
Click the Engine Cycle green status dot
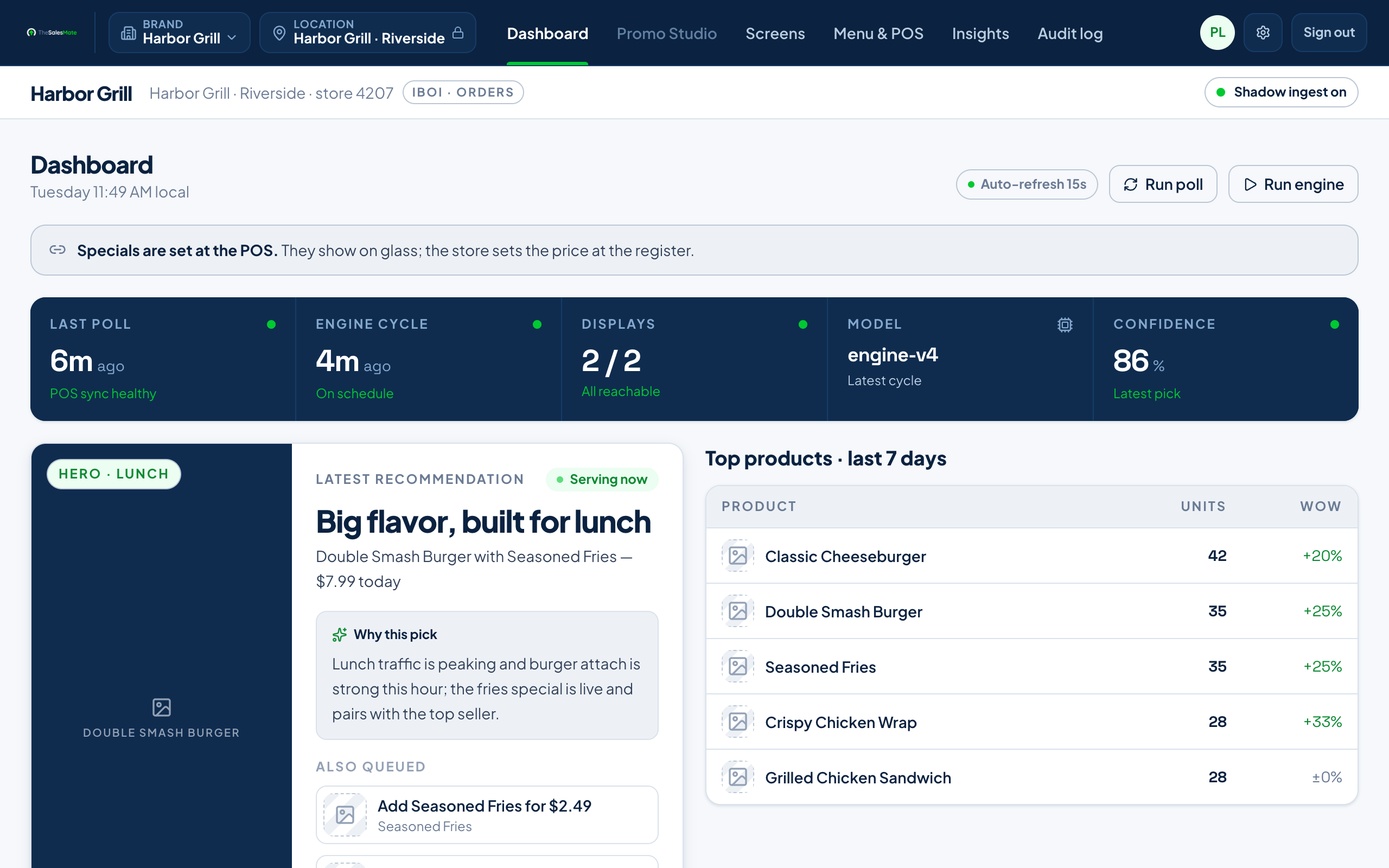pos(537,324)
